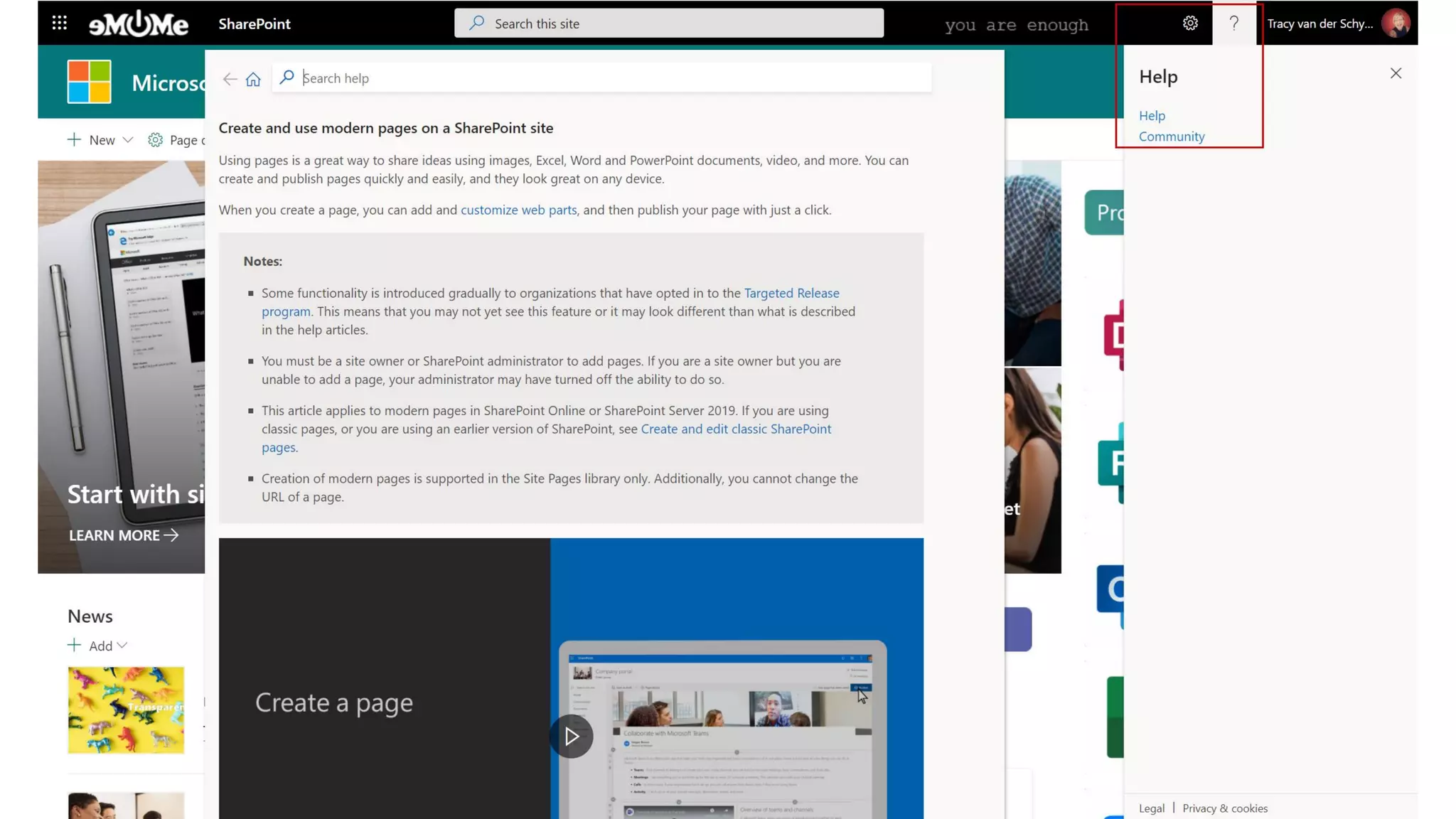The image size is (1456, 819).
Task: Click the Search this site box
Action: tap(668, 23)
